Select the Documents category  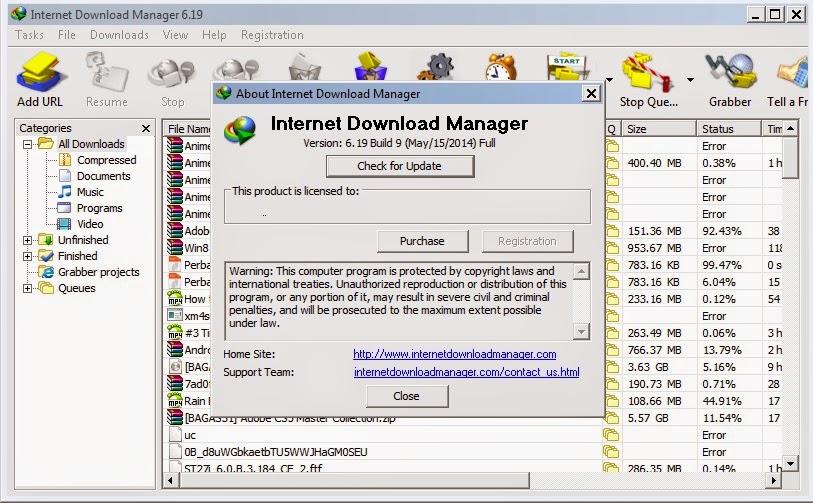(103, 176)
